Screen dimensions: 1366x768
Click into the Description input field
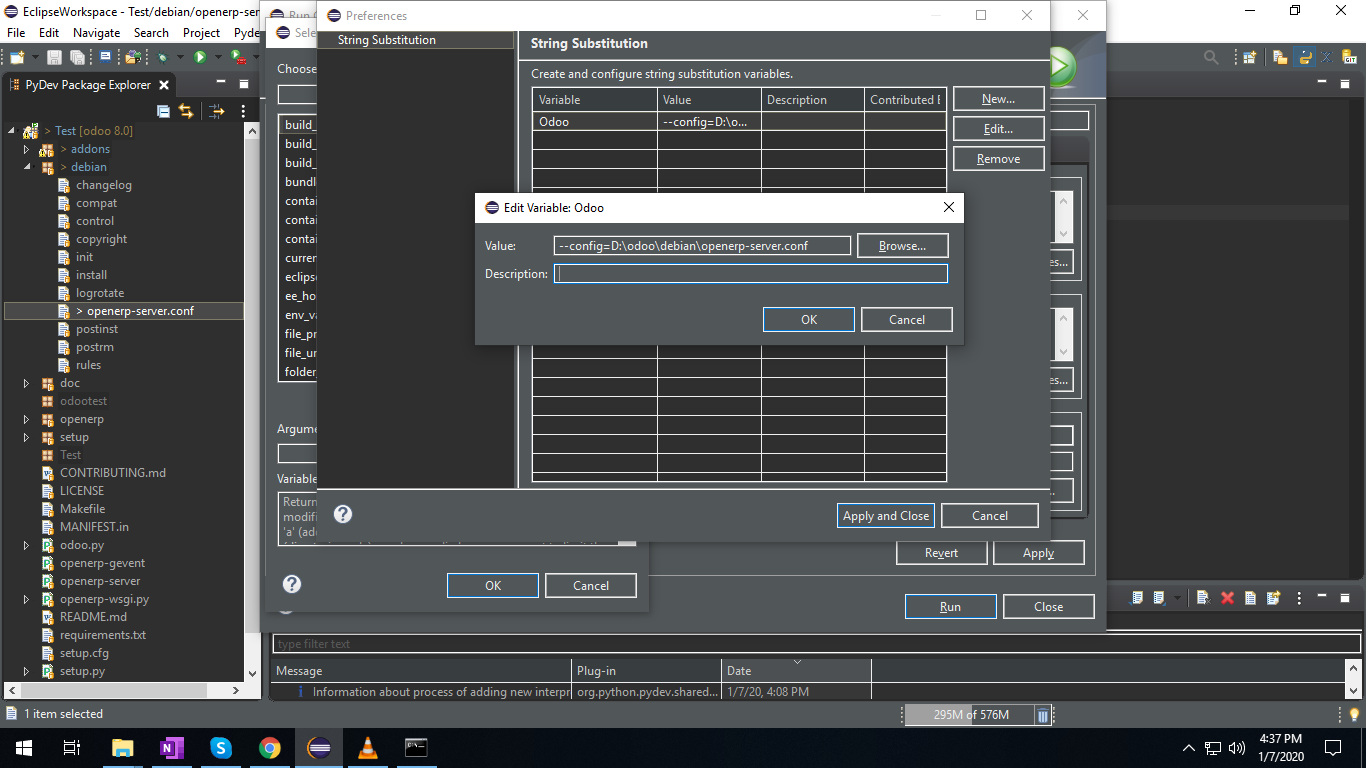[751, 273]
